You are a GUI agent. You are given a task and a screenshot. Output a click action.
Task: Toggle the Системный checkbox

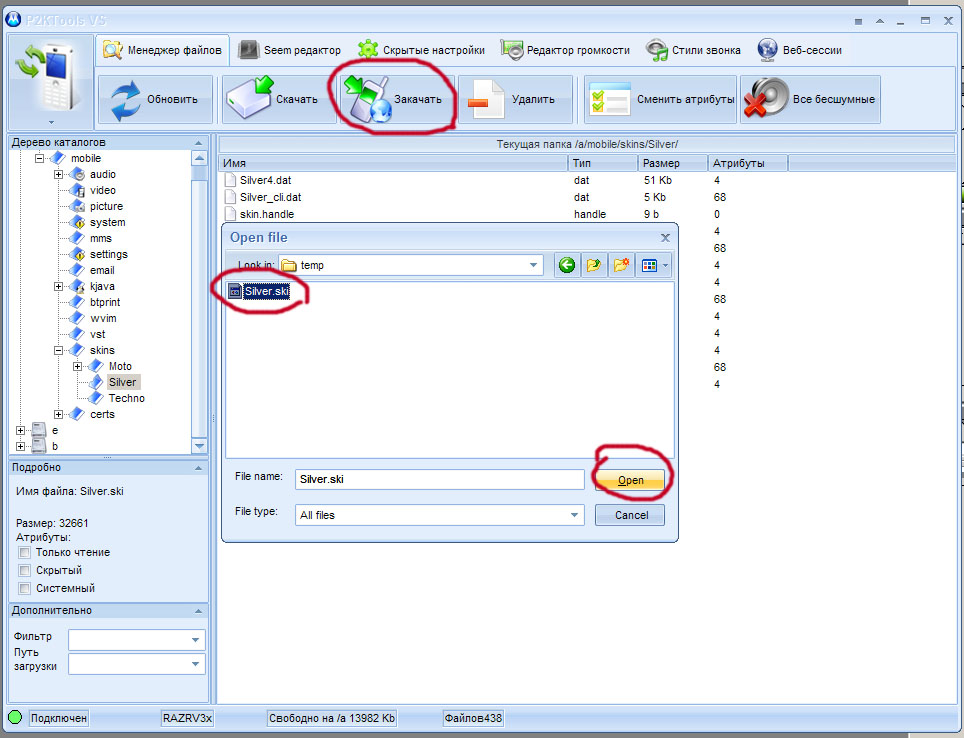pos(25,588)
